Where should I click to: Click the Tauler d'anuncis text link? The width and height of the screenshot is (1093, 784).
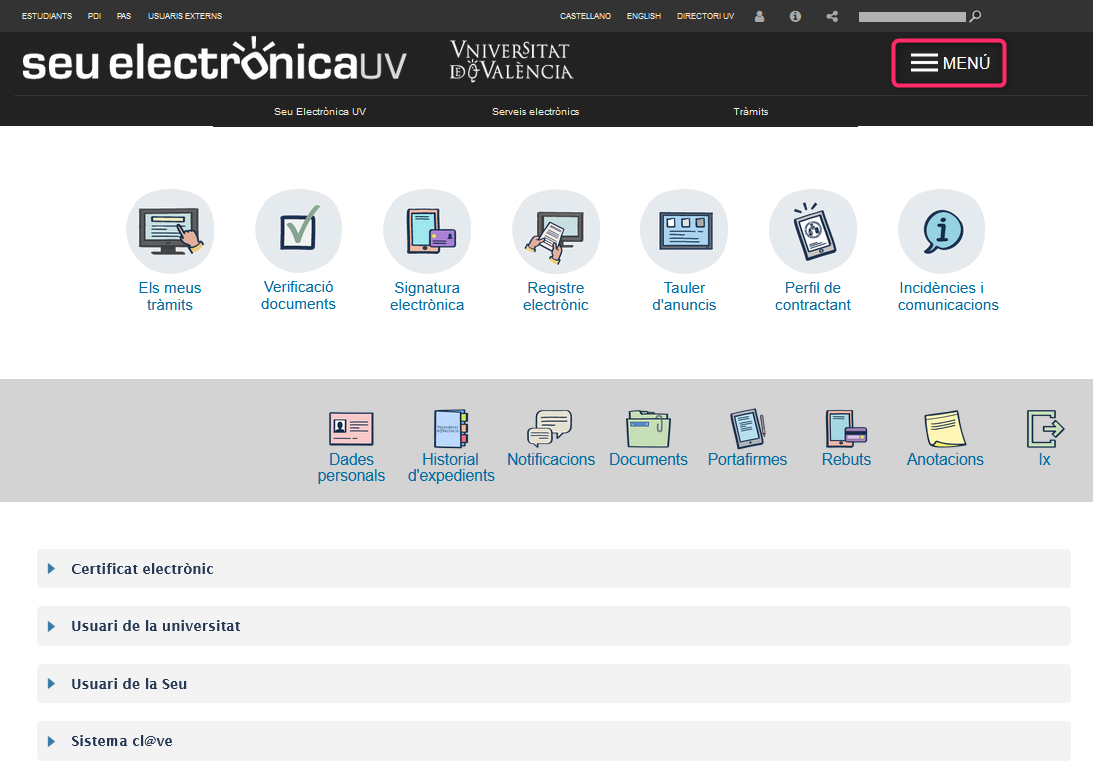point(684,296)
